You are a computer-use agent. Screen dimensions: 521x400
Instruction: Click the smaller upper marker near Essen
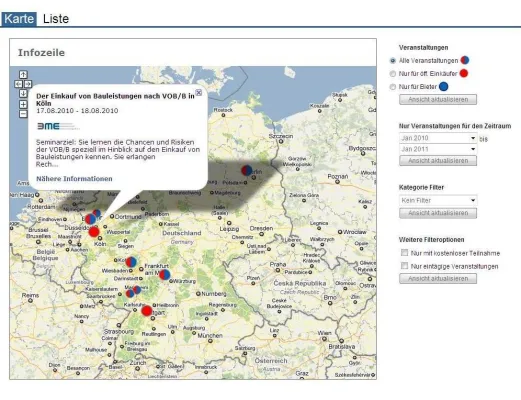click(97, 213)
